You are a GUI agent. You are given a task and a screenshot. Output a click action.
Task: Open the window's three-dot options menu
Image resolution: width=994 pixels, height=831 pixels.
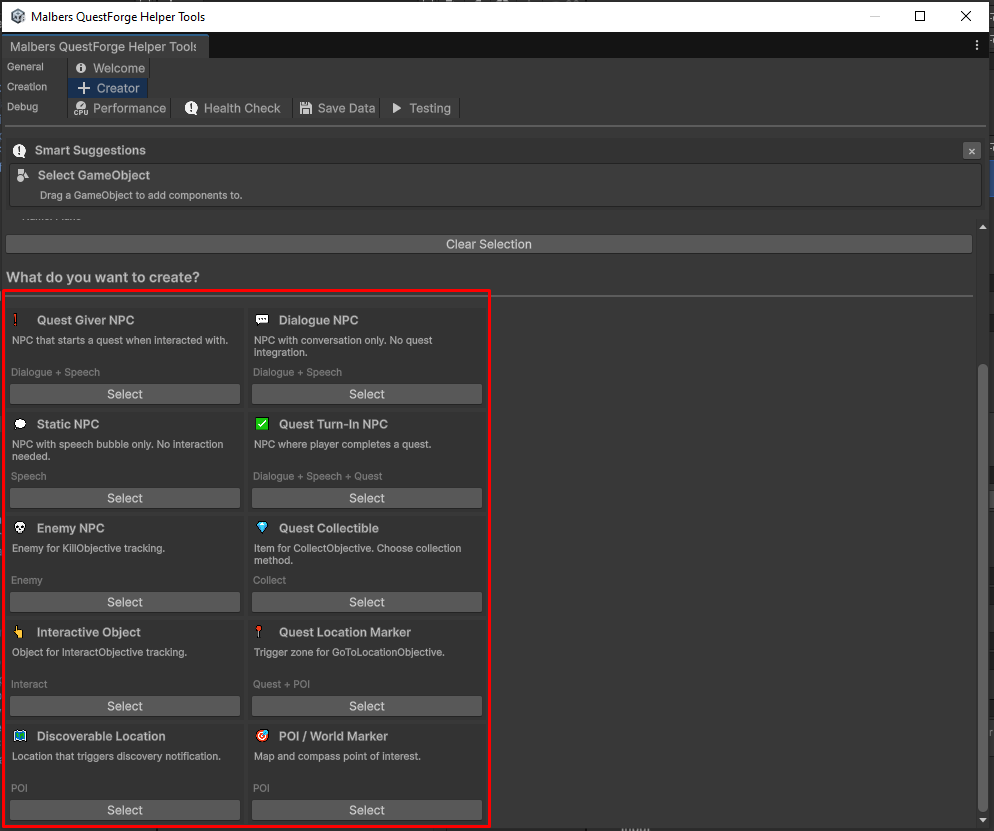[977, 46]
